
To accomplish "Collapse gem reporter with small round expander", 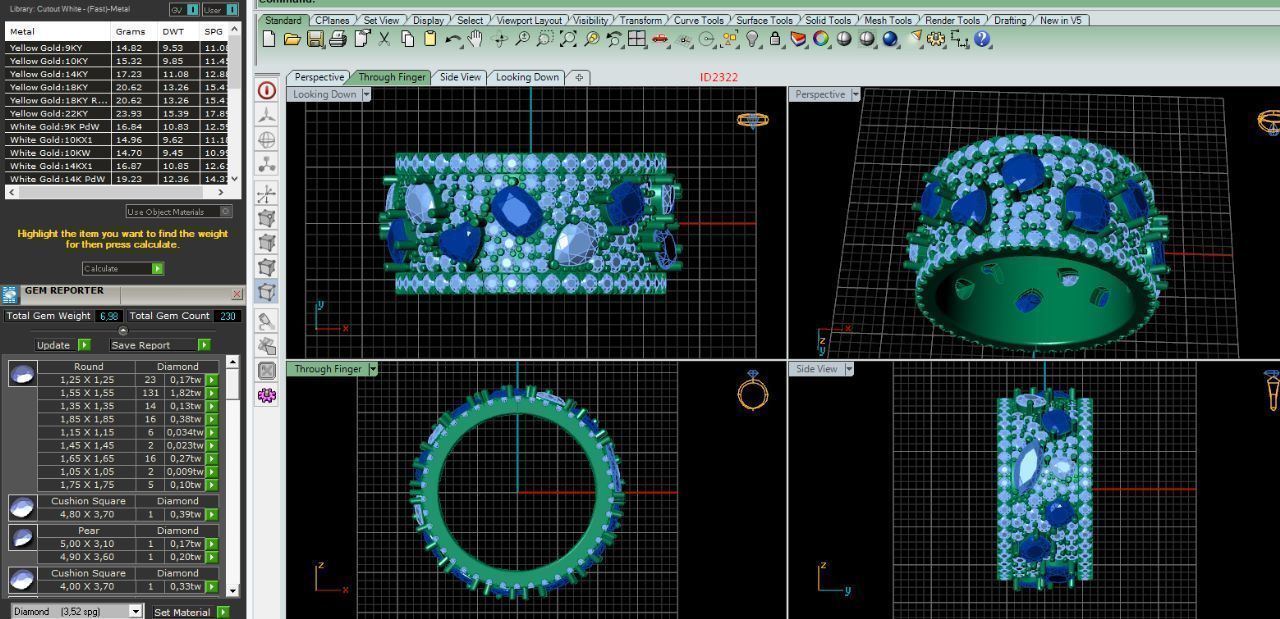I will point(123,330).
